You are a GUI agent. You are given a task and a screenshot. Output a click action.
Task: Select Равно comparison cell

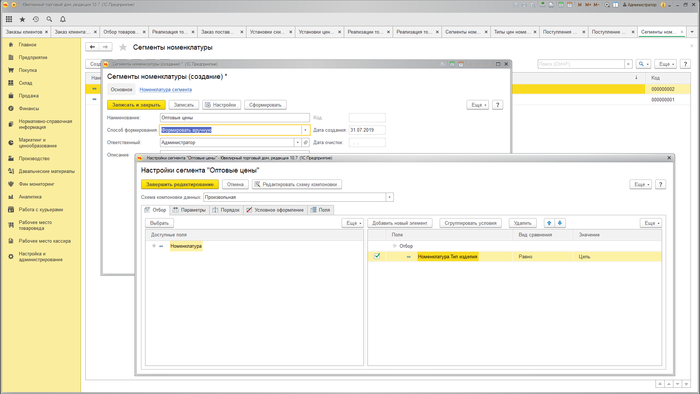(542, 257)
